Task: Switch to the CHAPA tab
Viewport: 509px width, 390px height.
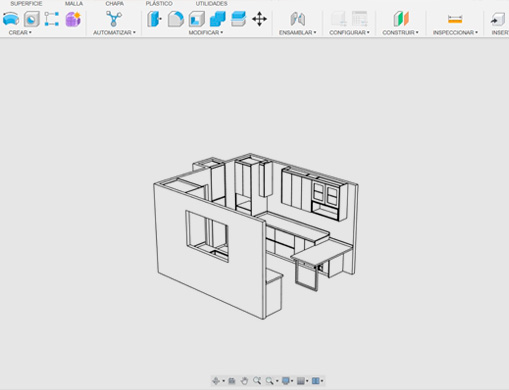Action: 114,4
